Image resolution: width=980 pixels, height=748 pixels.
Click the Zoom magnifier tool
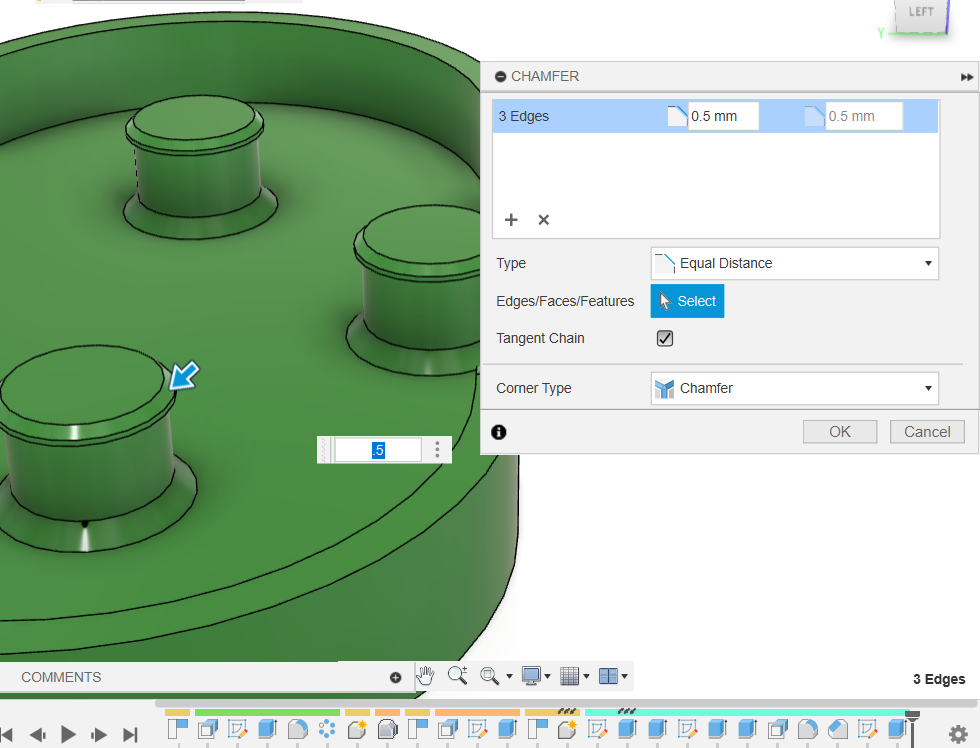point(457,676)
